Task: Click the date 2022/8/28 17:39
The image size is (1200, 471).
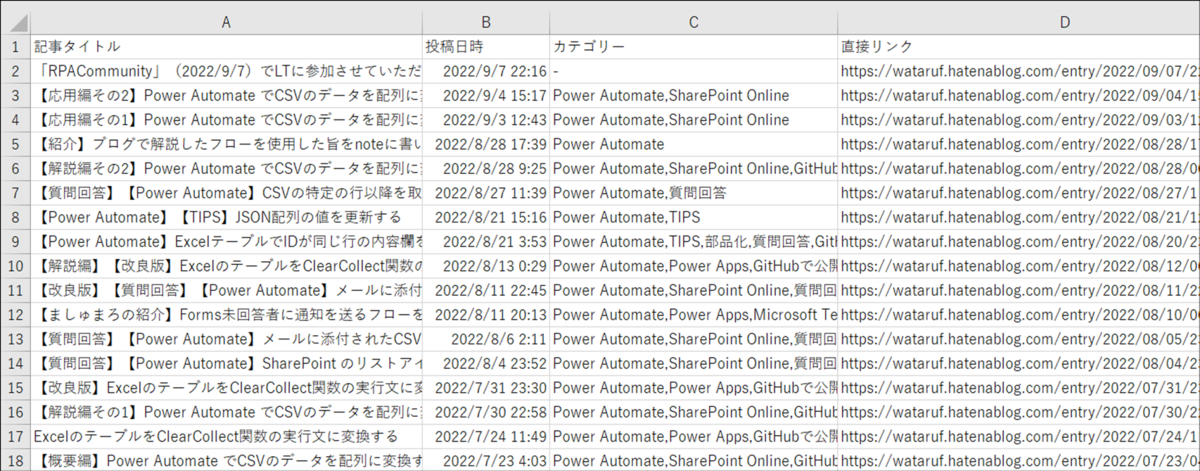Action: [x=485, y=144]
